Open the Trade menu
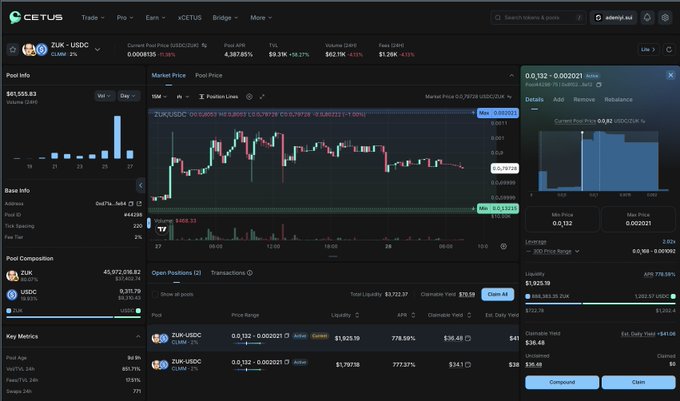The width and height of the screenshot is (680, 401). point(93,18)
